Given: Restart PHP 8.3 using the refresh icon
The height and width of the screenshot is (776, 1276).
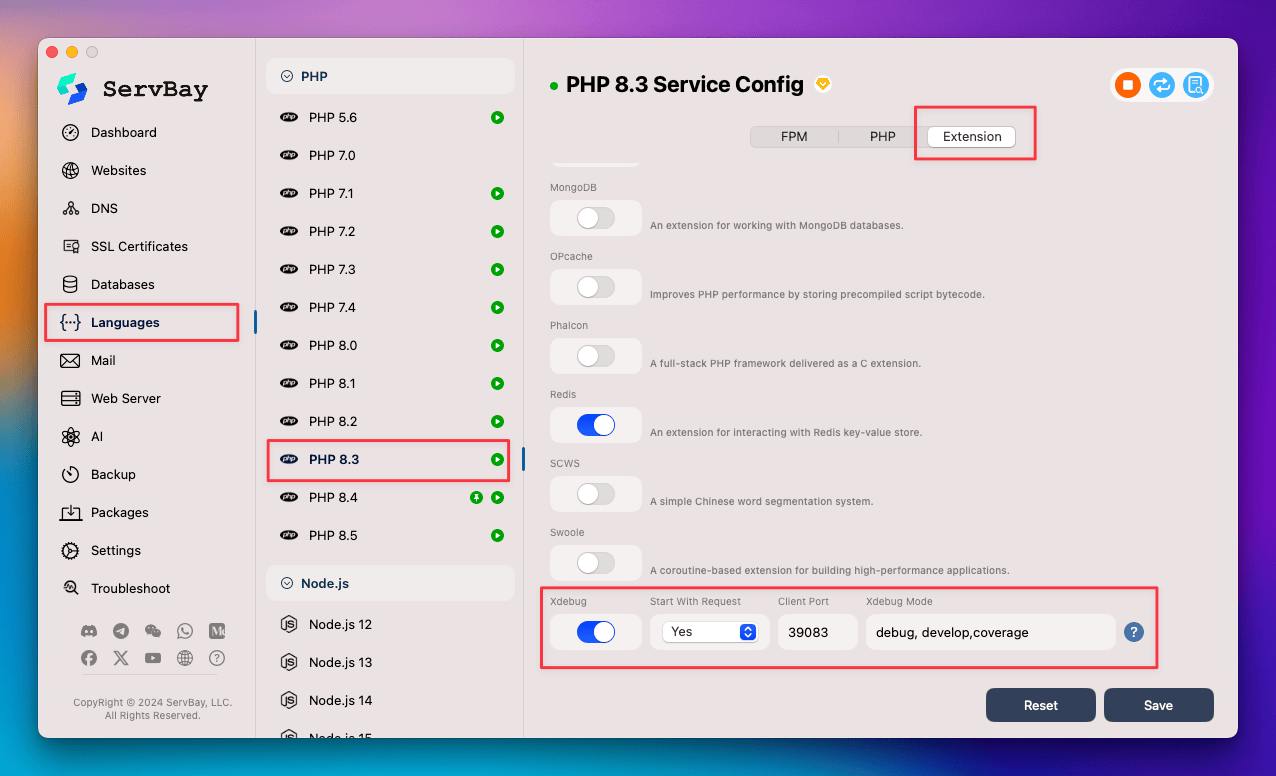Looking at the screenshot, I should (x=1161, y=85).
